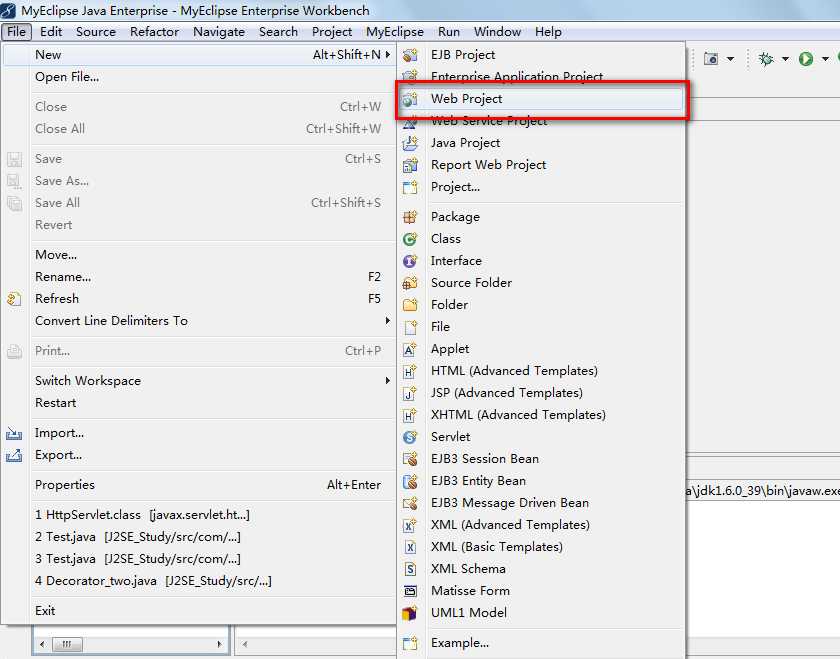840x659 pixels.
Task: Choose Open File... from File menu
Action: [198, 77]
